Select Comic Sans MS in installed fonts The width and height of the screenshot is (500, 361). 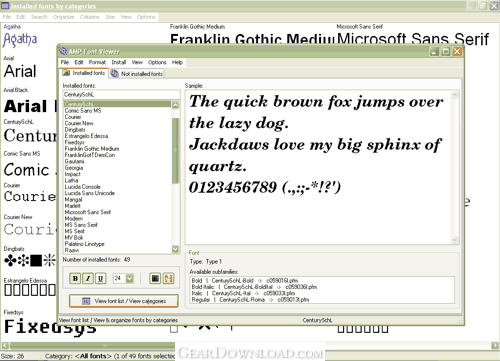point(83,111)
